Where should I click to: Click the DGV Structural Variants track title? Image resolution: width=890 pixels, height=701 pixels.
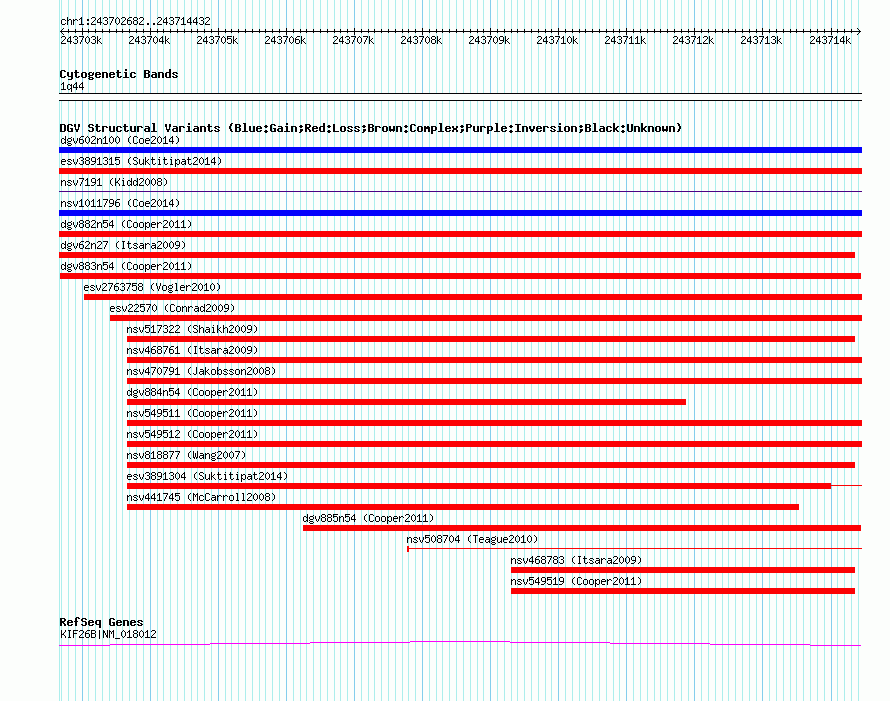(x=371, y=128)
